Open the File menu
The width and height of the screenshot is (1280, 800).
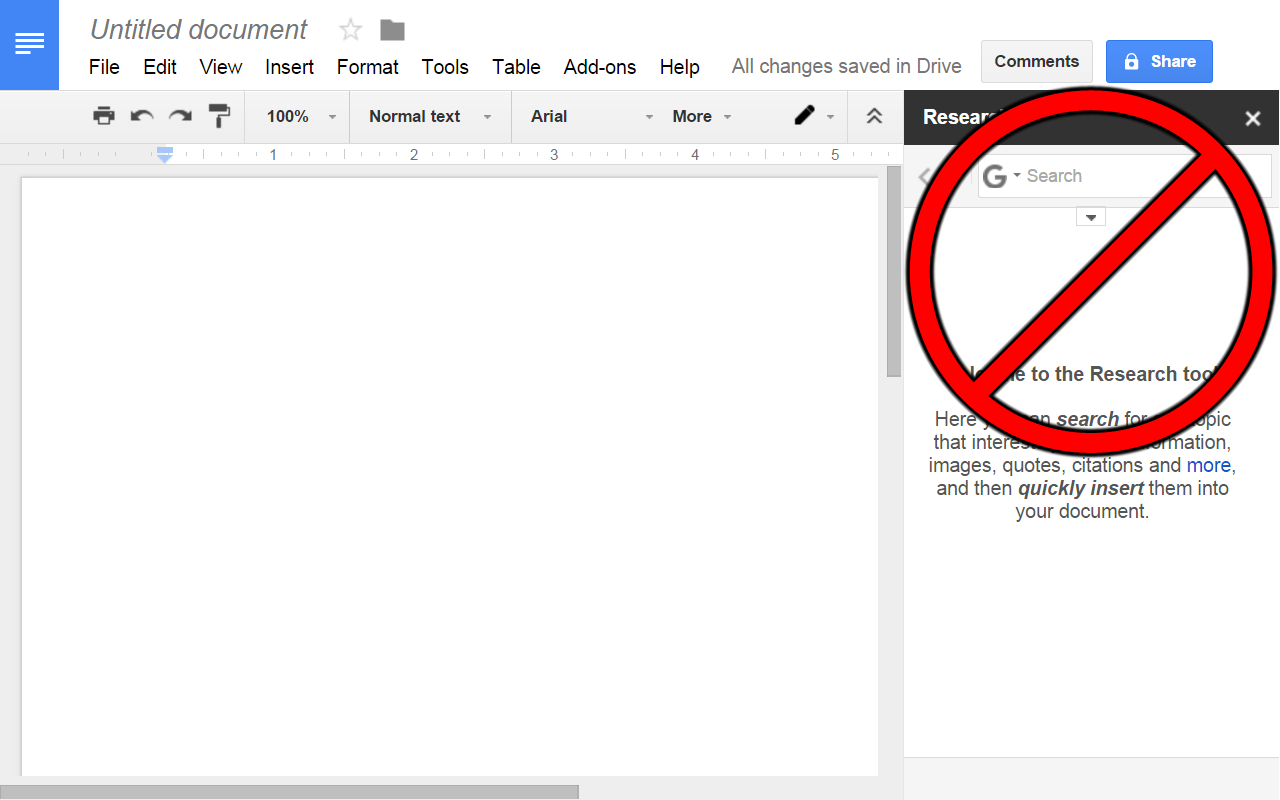[104, 67]
